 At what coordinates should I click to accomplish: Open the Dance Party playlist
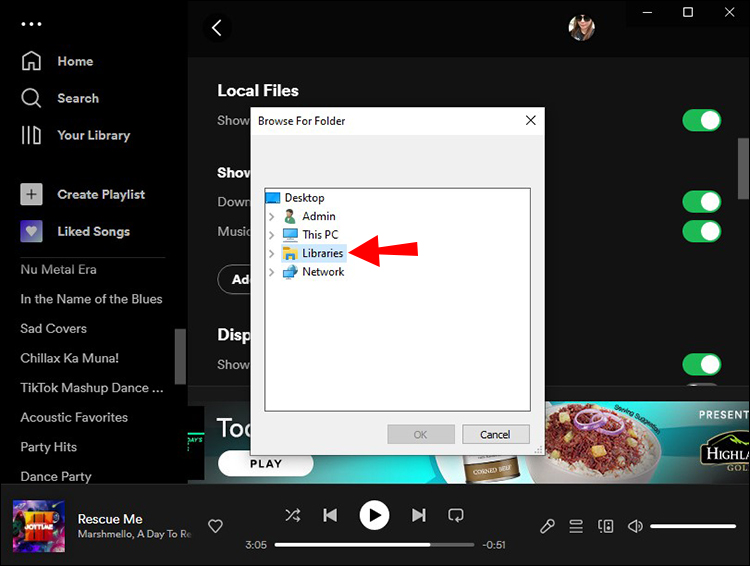coord(56,477)
